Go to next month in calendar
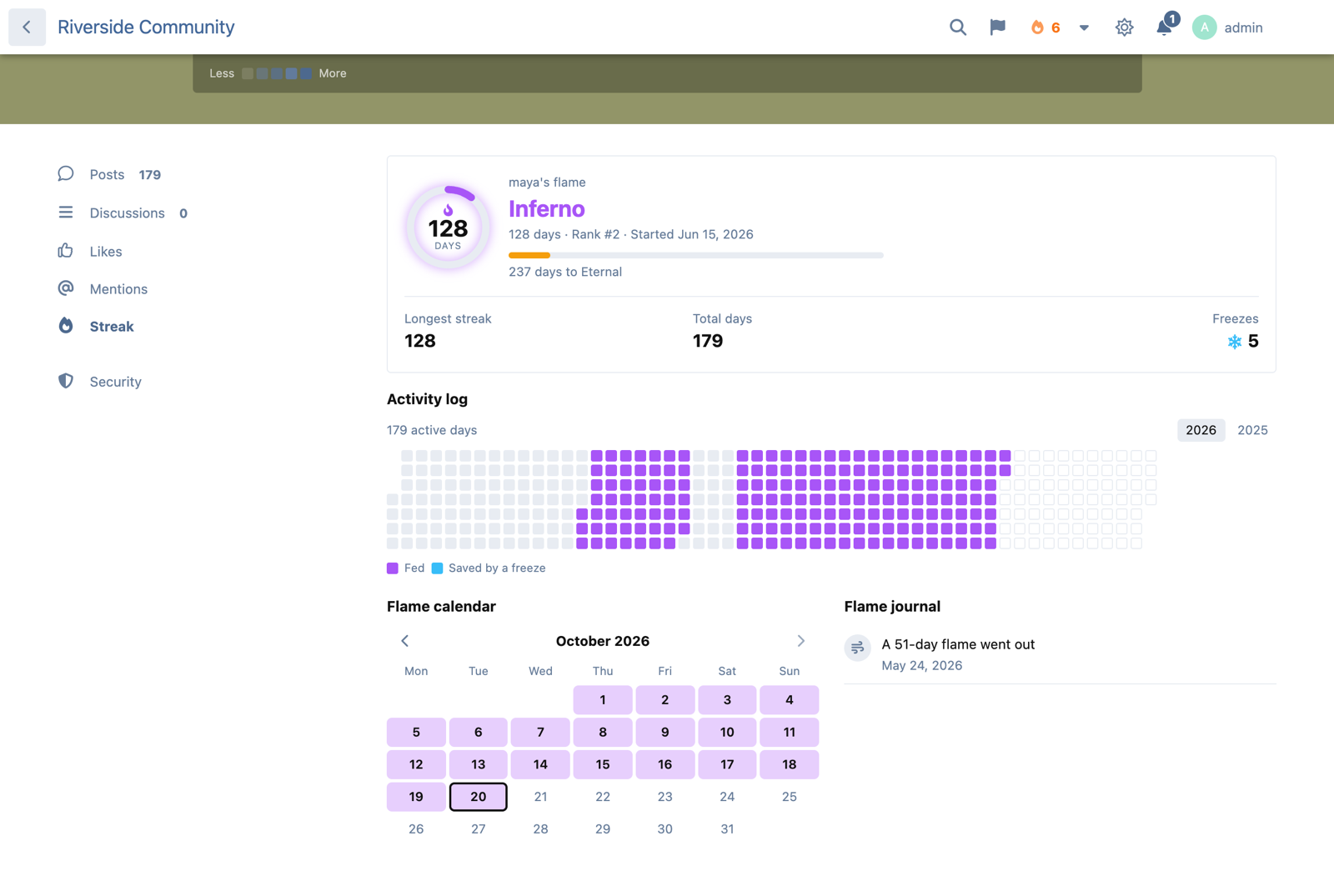This screenshot has width=1334, height=896. [x=800, y=641]
